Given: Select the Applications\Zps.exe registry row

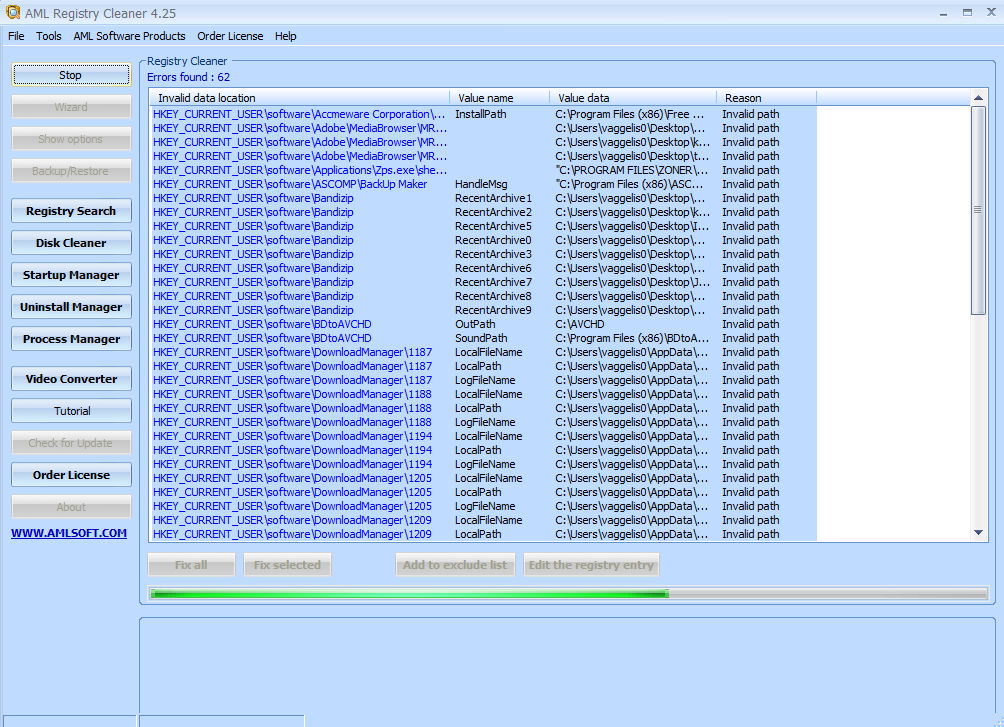Looking at the screenshot, I should 483,170.
